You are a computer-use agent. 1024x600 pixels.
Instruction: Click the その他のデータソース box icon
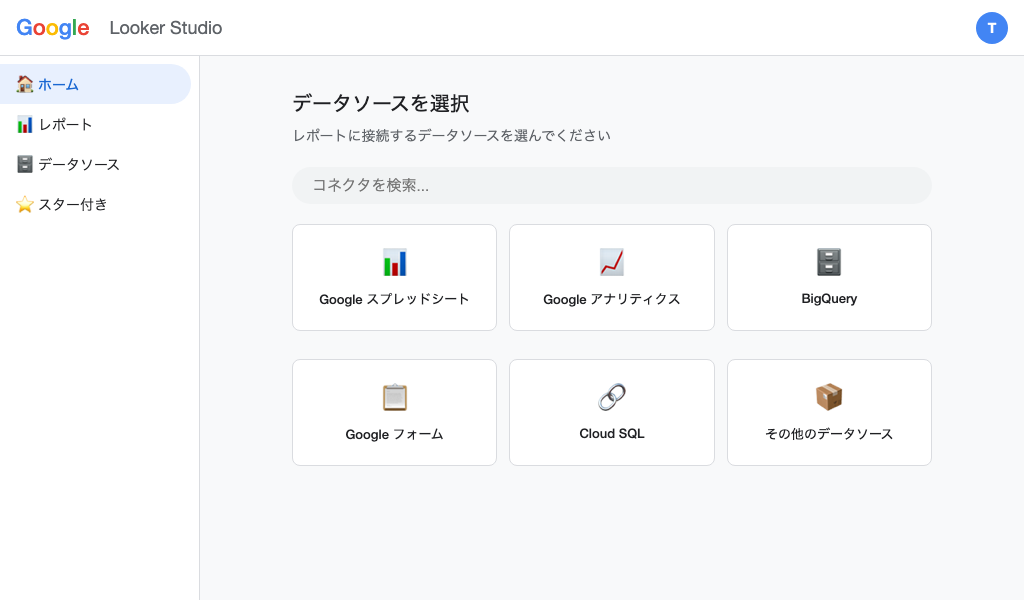pos(828,397)
